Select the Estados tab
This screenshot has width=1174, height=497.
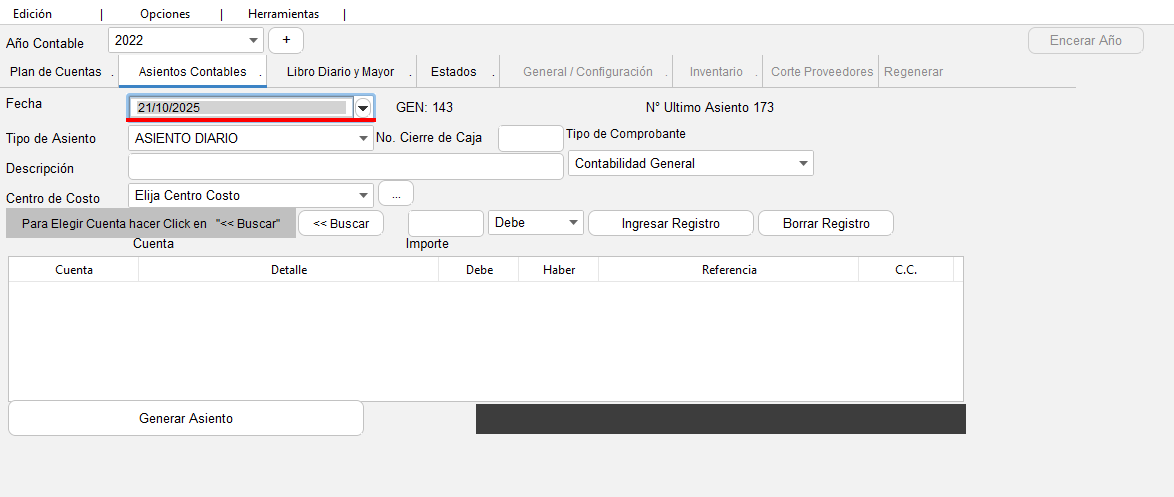453,72
